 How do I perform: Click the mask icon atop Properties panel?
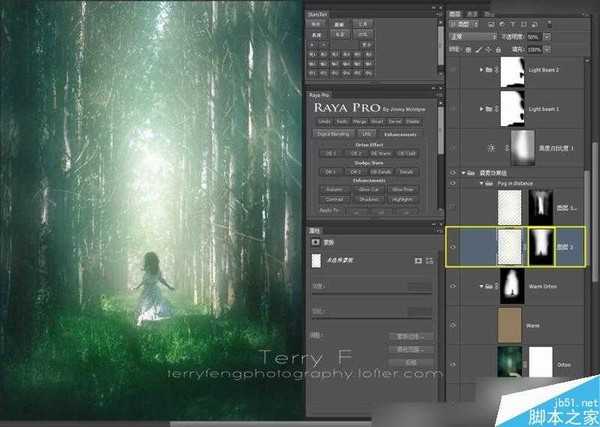(316, 242)
